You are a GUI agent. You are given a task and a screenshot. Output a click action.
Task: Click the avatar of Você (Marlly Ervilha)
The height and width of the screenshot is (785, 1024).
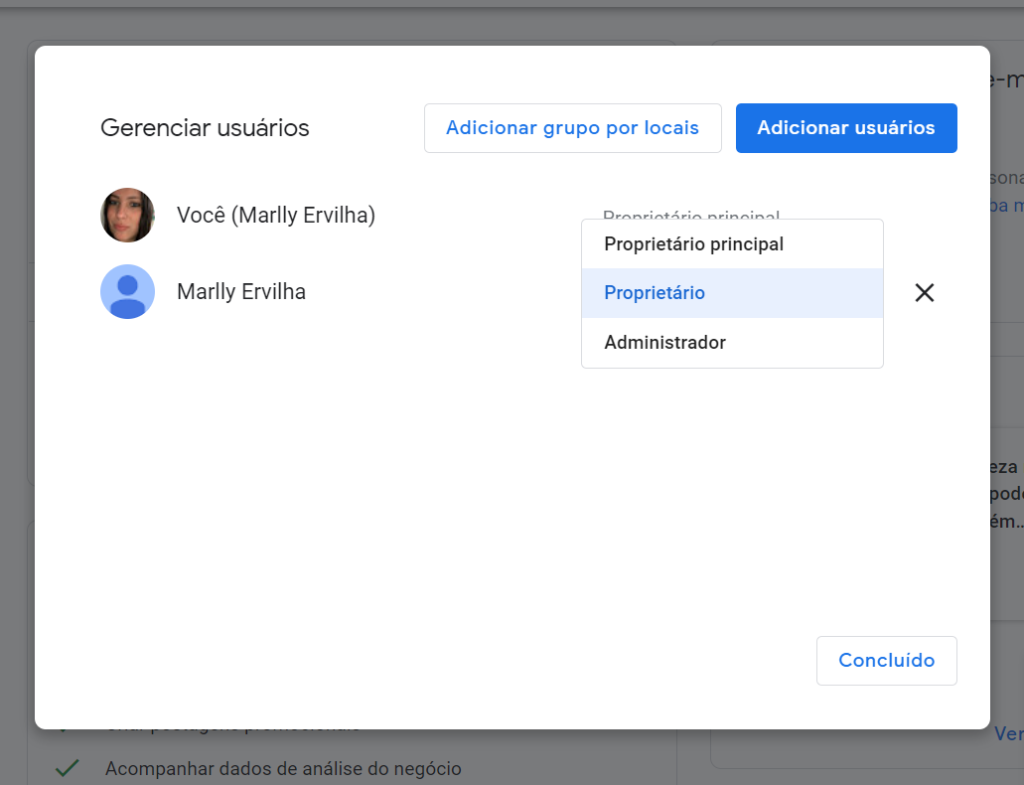pos(127,215)
